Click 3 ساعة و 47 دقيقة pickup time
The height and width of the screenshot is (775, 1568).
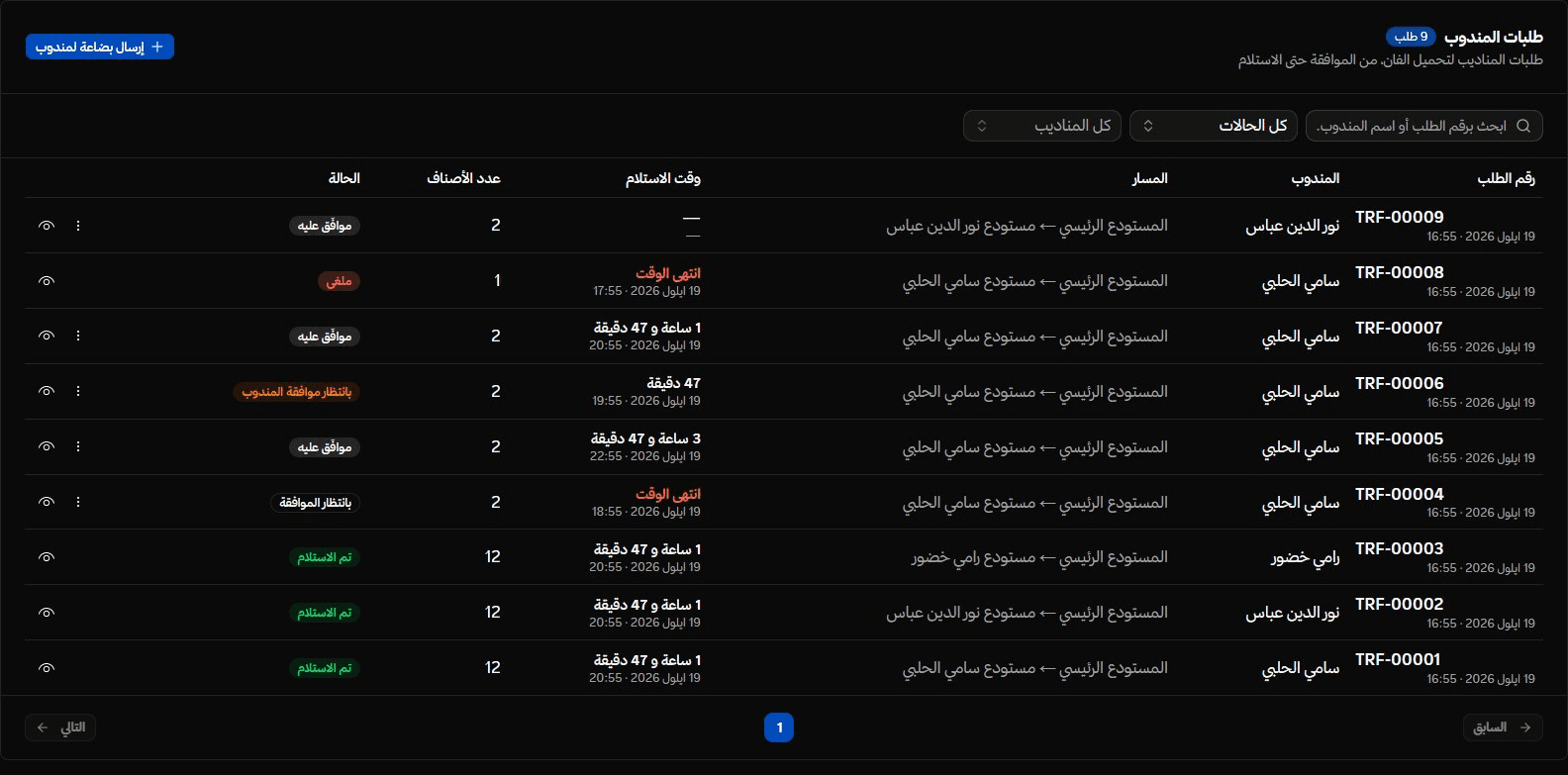645,438
